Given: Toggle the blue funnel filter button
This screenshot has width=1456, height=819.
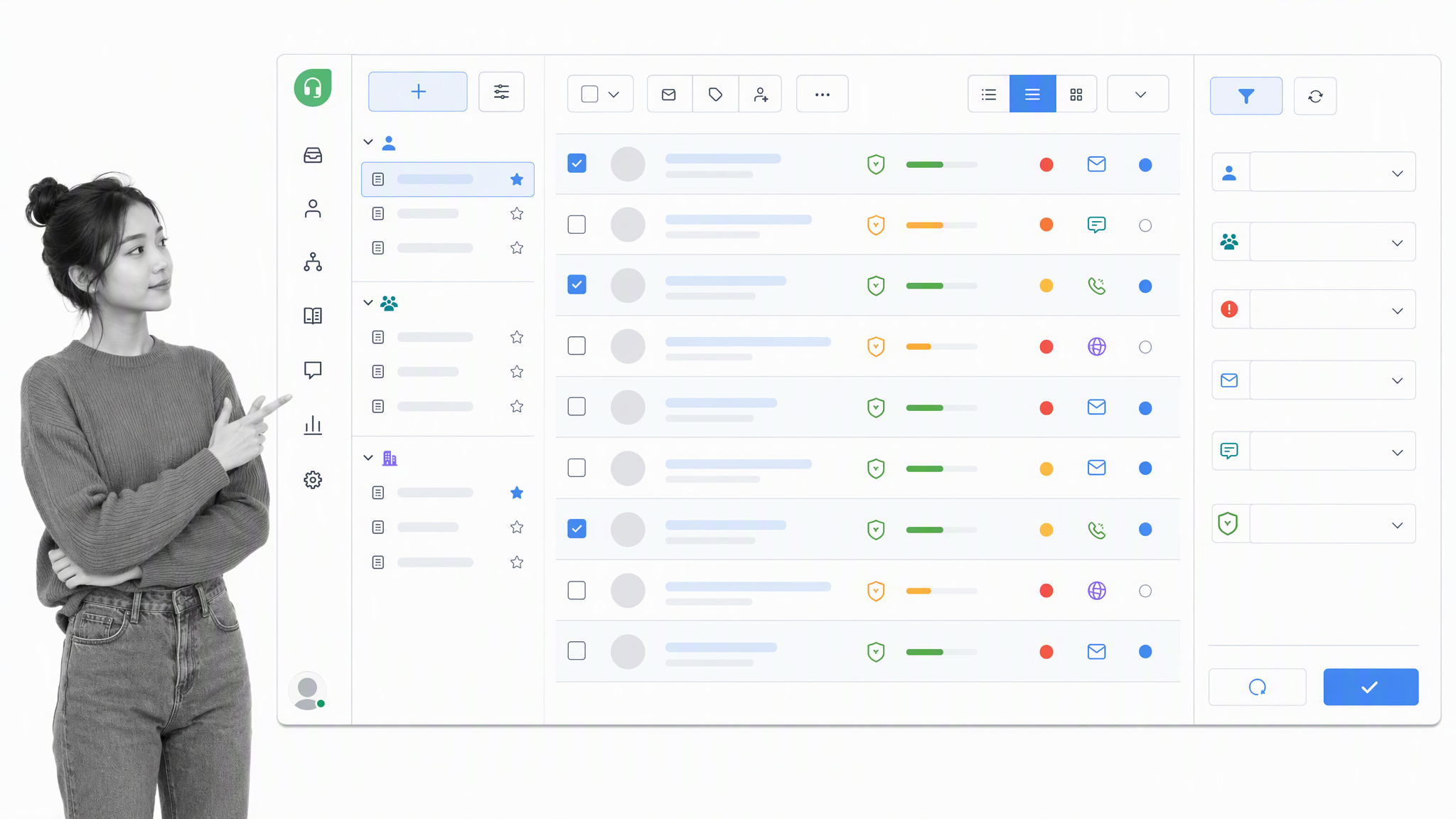Looking at the screenshot, I should pyautogui.click(x=1246, y=96).
